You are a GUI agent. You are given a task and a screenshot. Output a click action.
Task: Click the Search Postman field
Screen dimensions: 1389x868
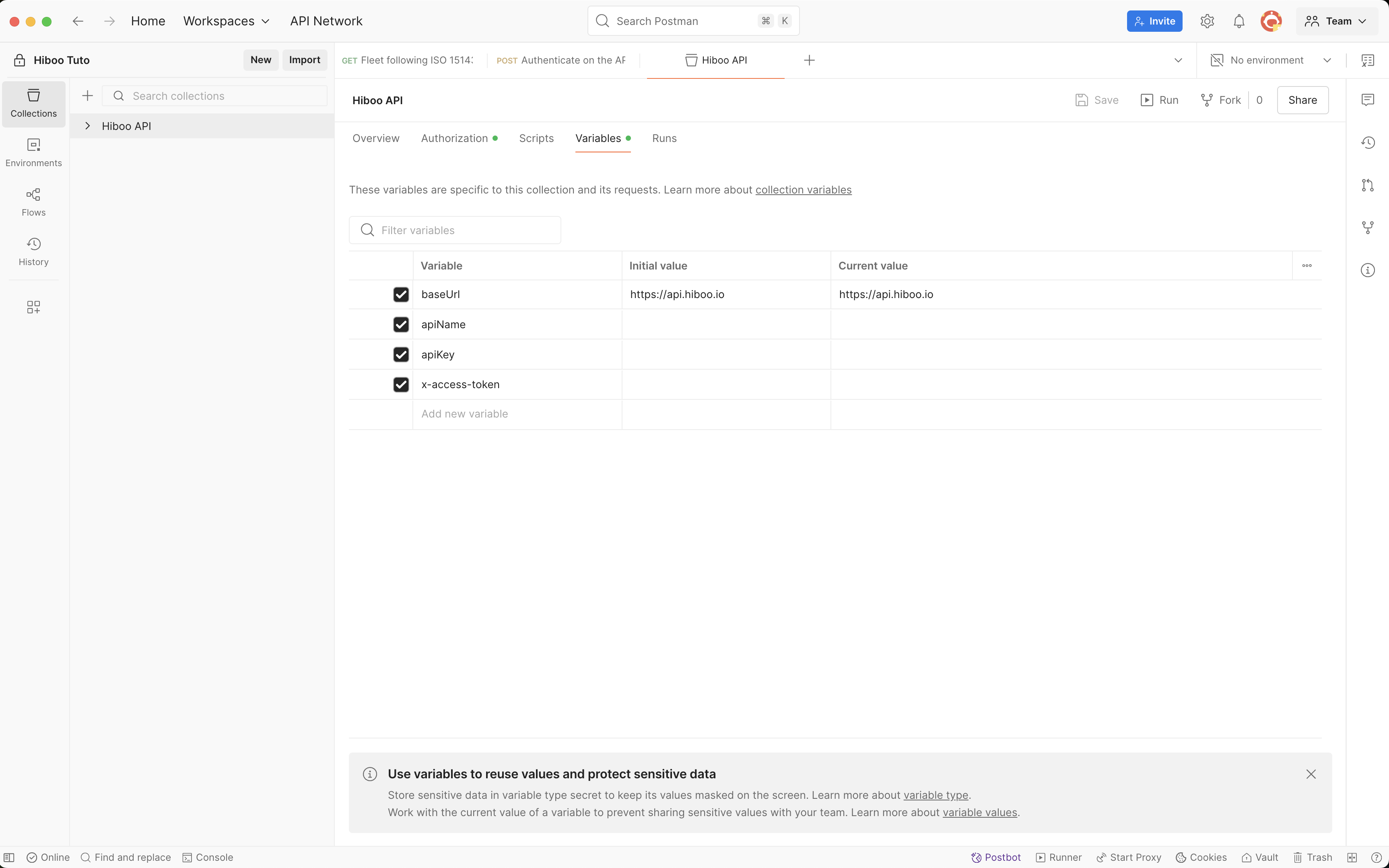pyautogui.click(x=693, y=21)
